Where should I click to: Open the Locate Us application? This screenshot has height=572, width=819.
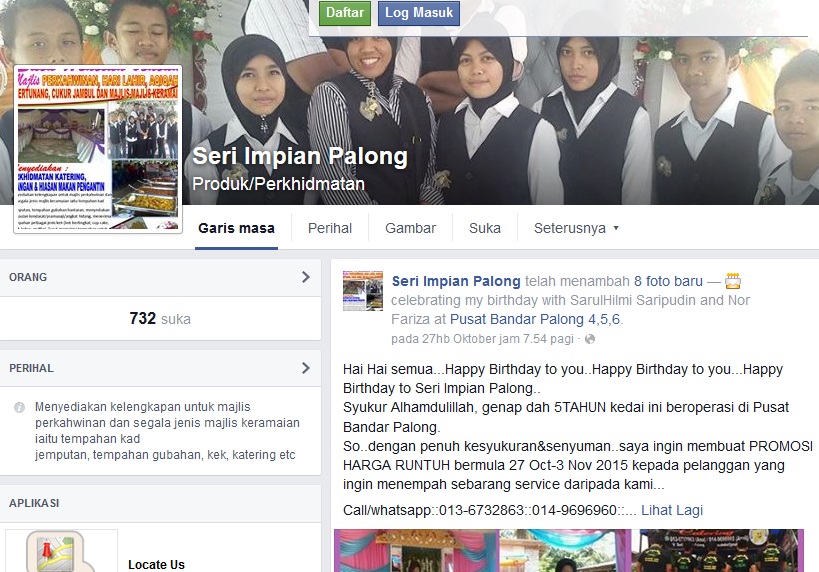156,565
